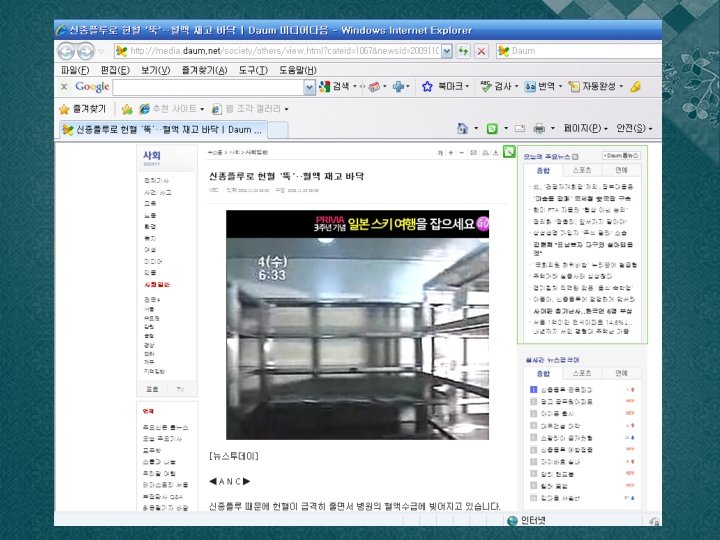This screenshot has height=540, width=720.
Task: Close the Google toolbar with its X
Action: coord(64,86)
